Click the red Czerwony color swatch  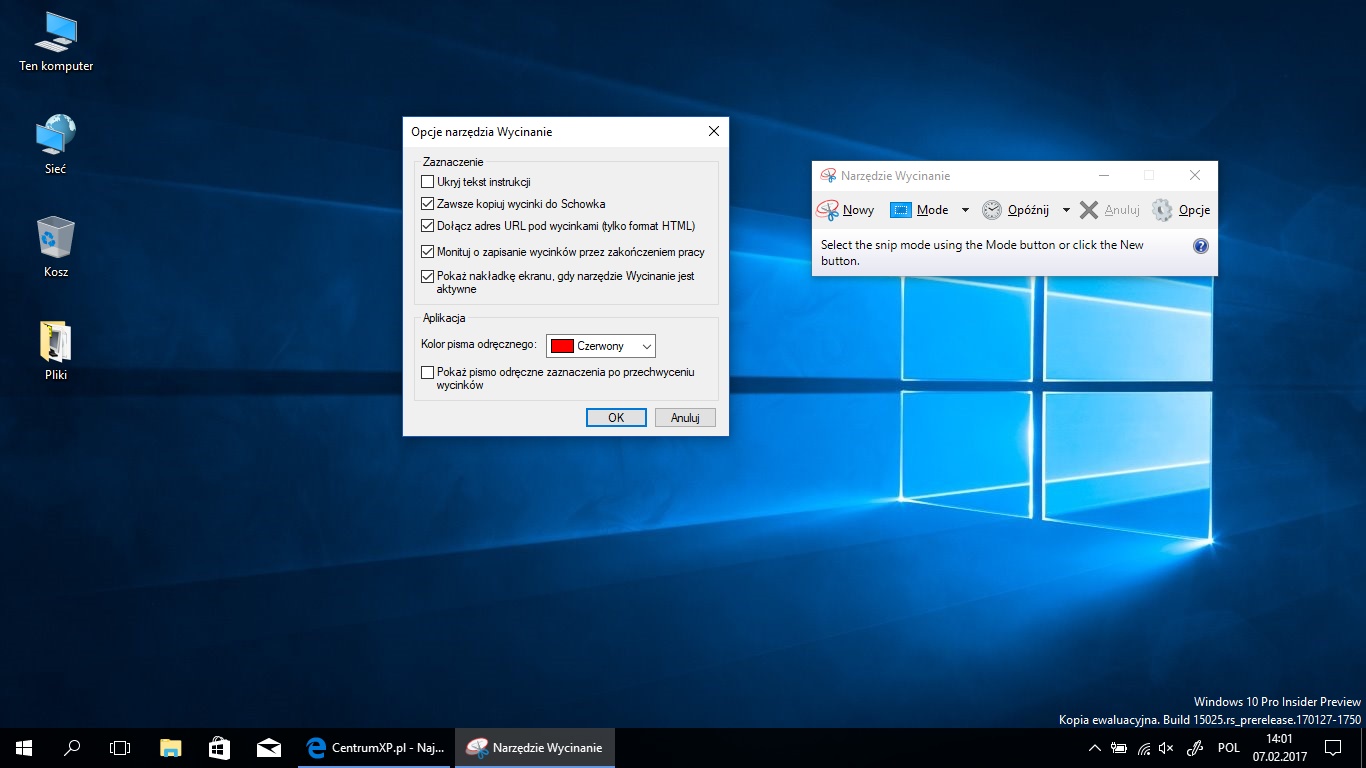(562, 346)
